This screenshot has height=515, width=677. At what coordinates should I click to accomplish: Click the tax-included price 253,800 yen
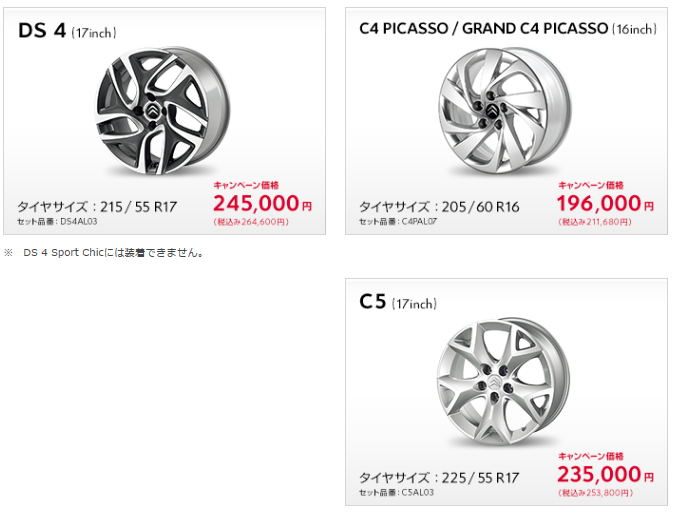[595, 493]
